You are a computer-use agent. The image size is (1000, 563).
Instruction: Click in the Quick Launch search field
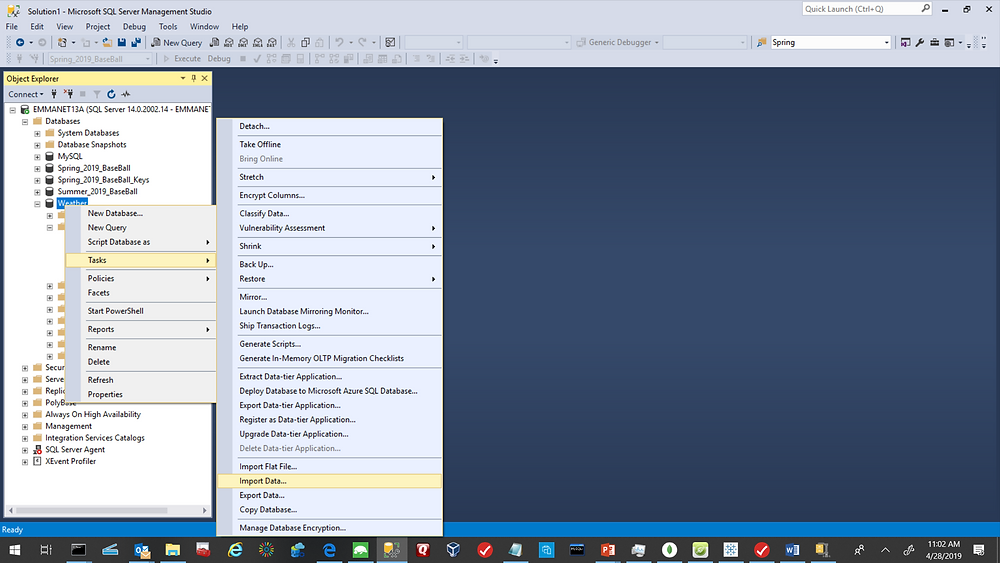pyautogui.click(x=860, y=9)
